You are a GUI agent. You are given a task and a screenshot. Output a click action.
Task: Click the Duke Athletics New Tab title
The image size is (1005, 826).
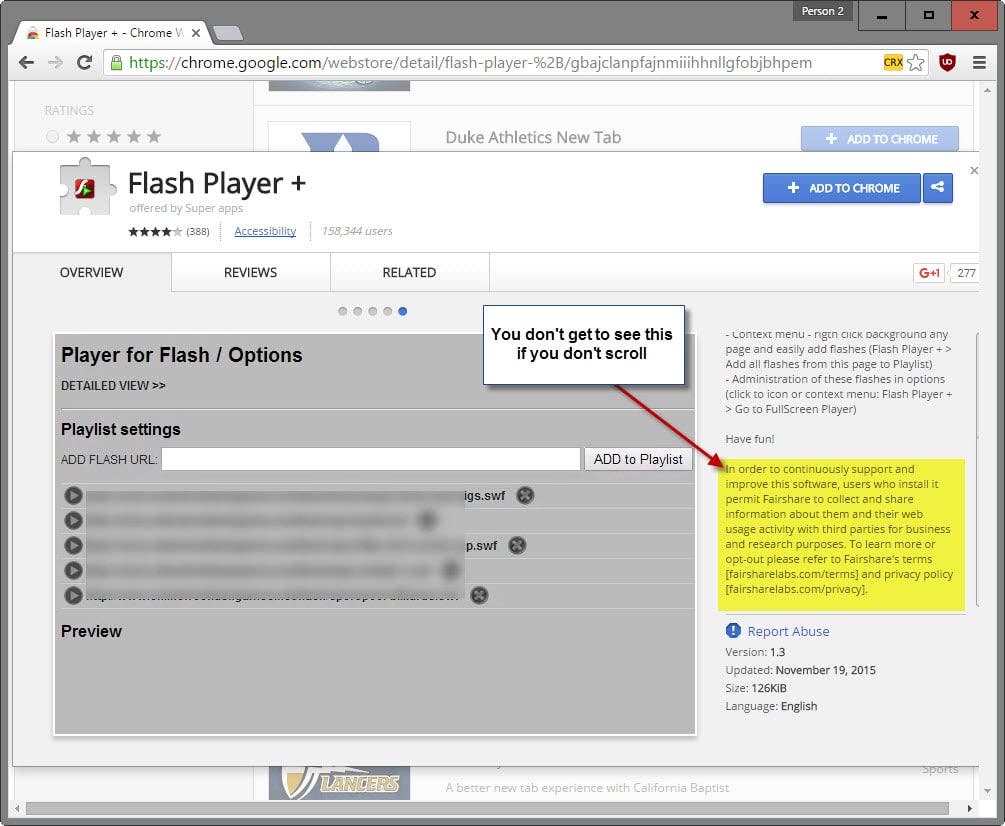point(533,137)
